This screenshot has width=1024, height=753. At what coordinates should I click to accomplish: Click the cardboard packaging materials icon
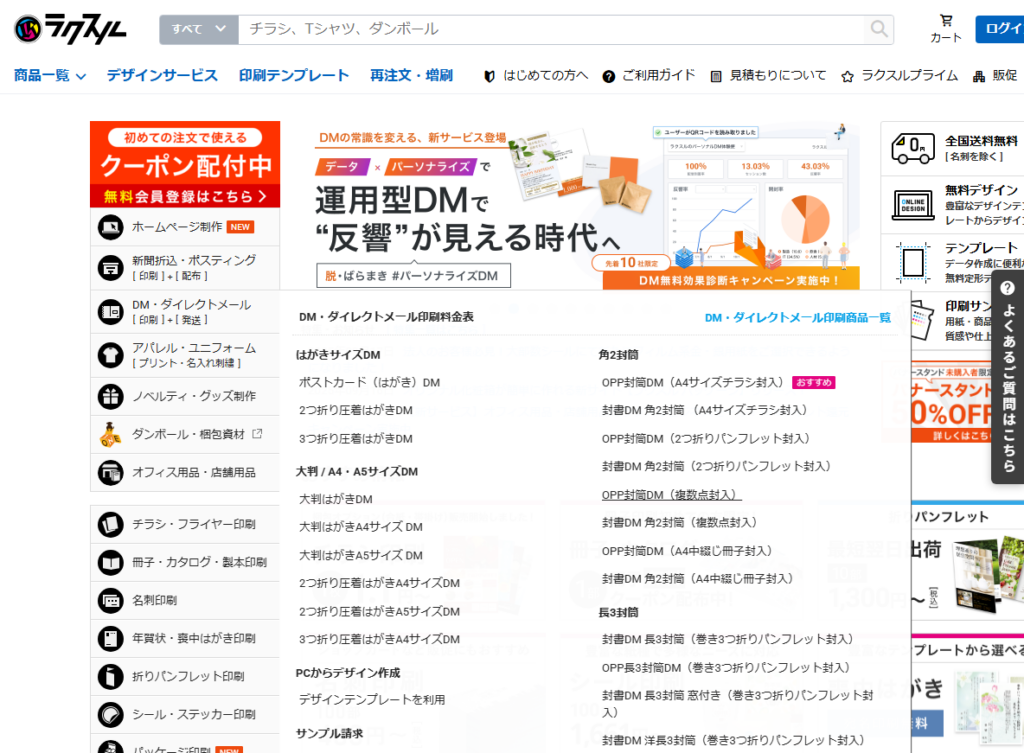tap(110, 434)
